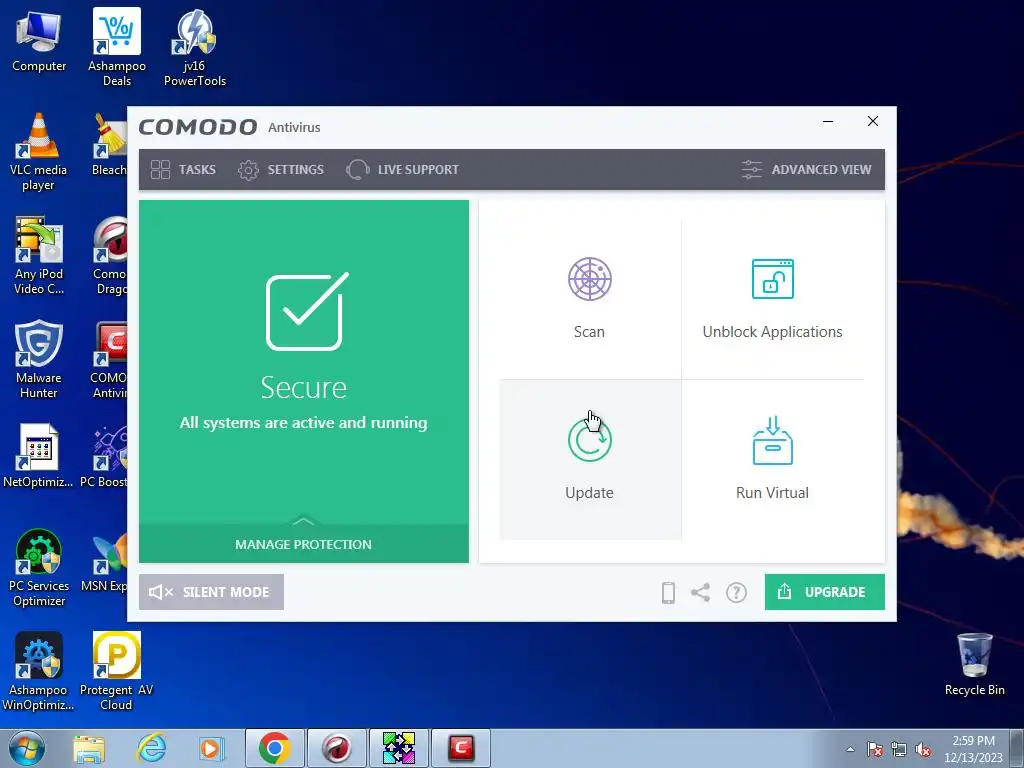Image resolution: width=1024 pixels, height=768 pixels.
Task: Click the muted volume tray icon
Action: click(923, 749)
